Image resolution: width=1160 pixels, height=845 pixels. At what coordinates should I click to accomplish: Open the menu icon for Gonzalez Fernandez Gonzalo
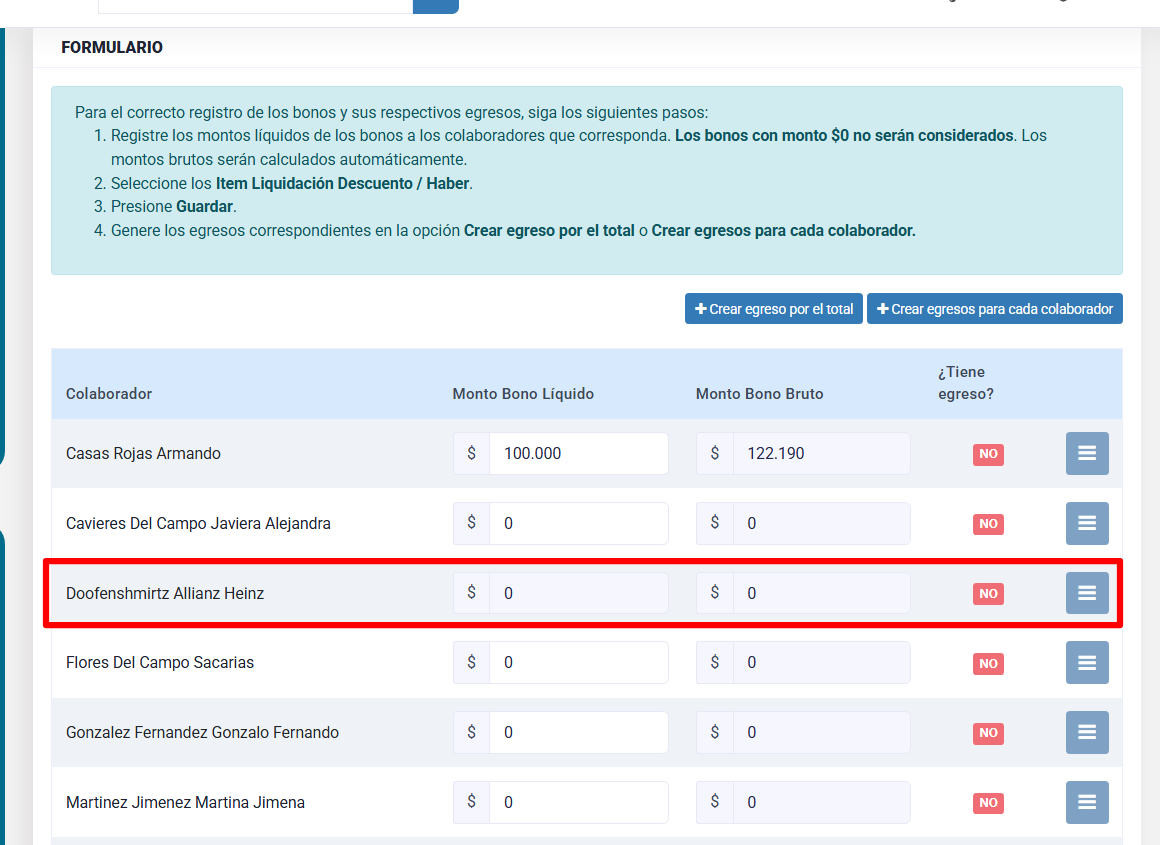tap(1087, 732)
